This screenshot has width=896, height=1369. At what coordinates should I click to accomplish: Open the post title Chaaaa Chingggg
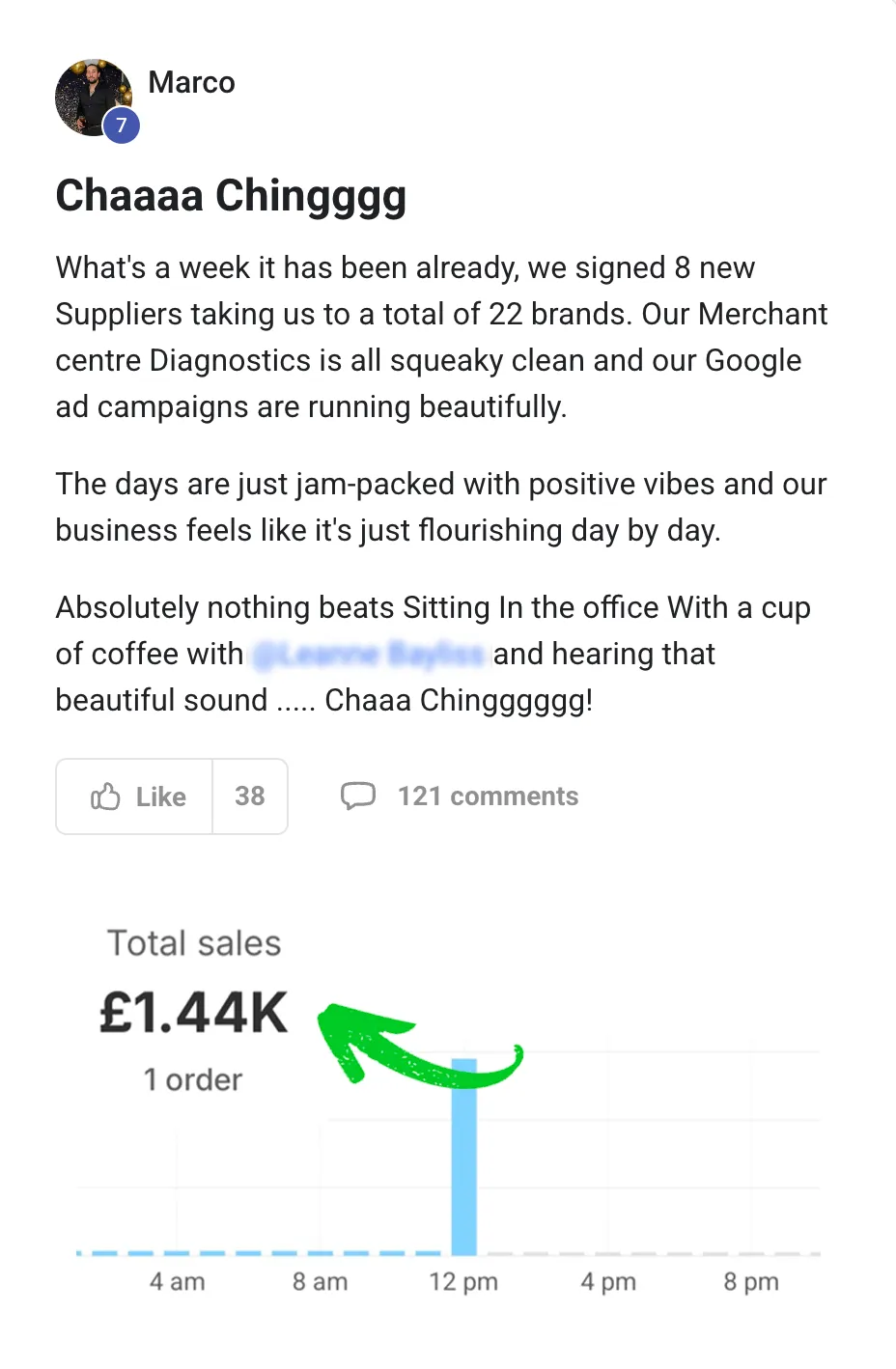coord(231,196)
